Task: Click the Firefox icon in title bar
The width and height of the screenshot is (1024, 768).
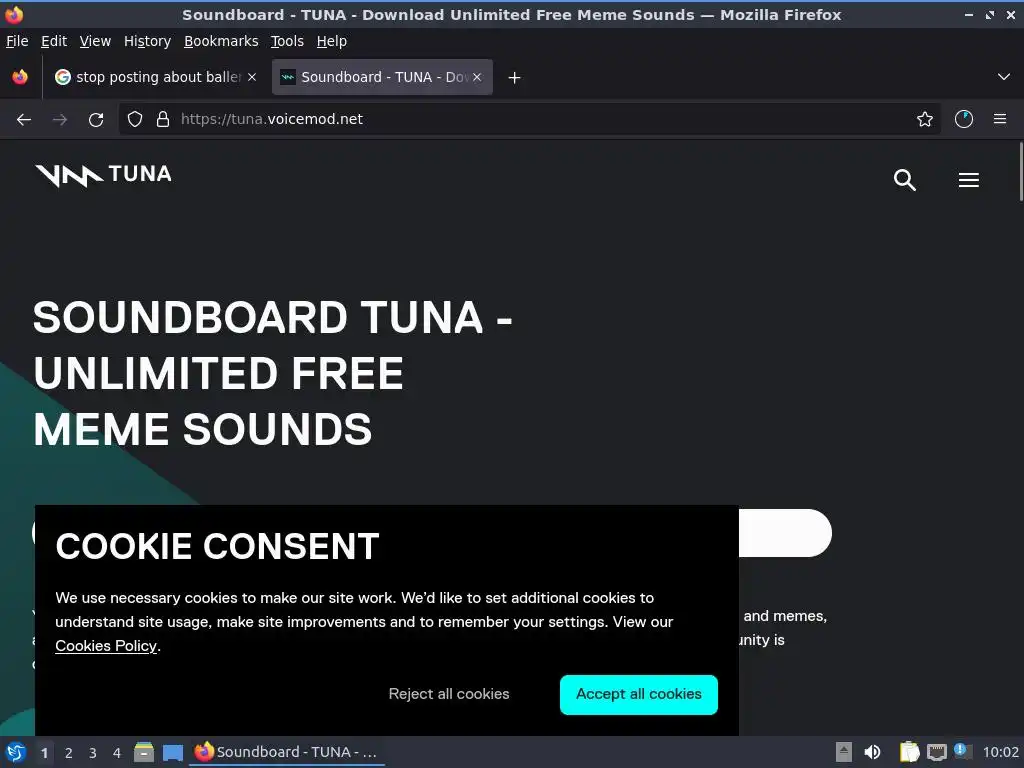Action: [x=14, y=14]
